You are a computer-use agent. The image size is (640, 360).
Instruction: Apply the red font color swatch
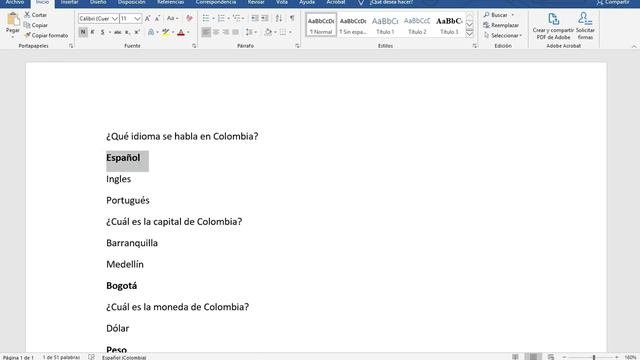click(181, 32)
